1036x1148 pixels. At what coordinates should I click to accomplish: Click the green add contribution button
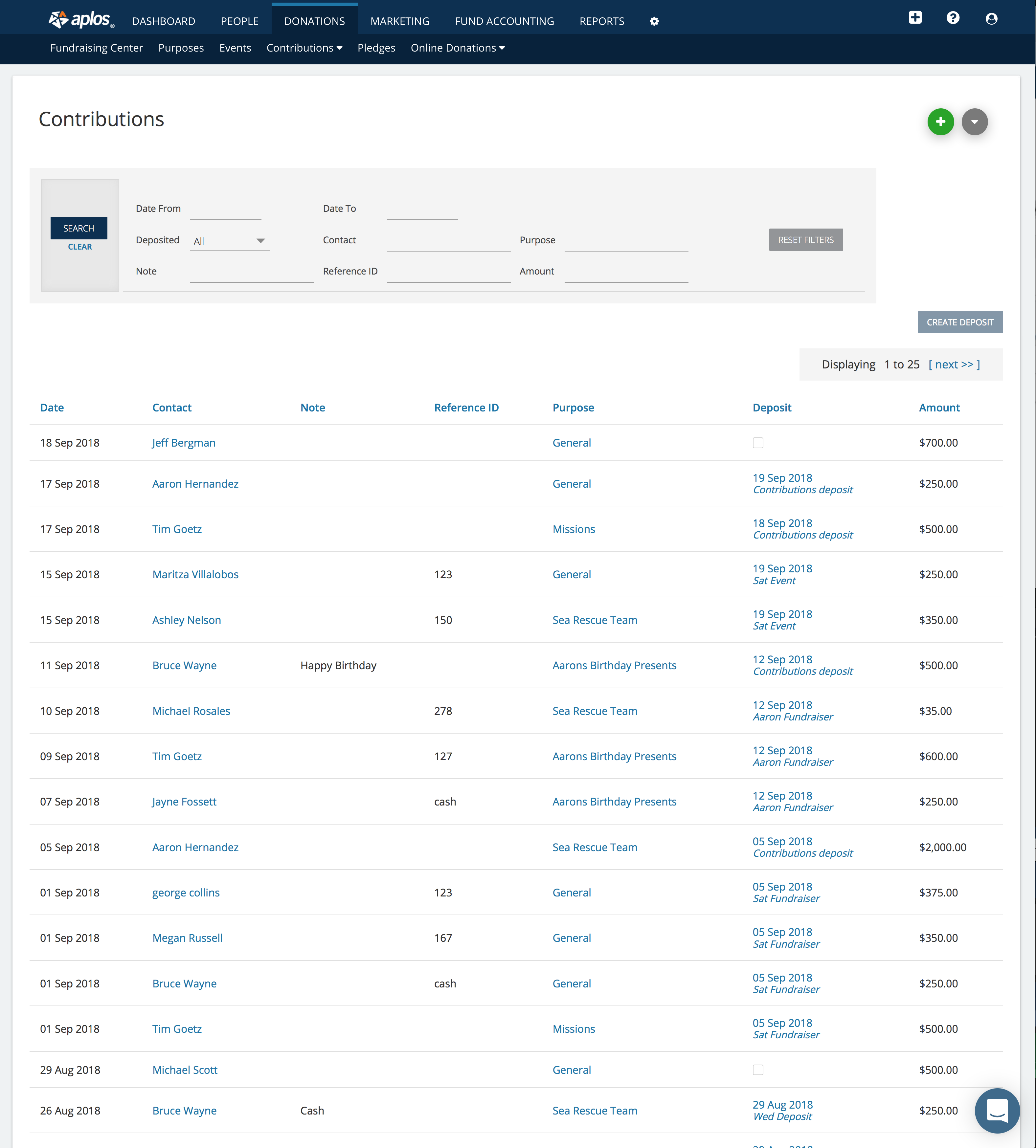940,122
